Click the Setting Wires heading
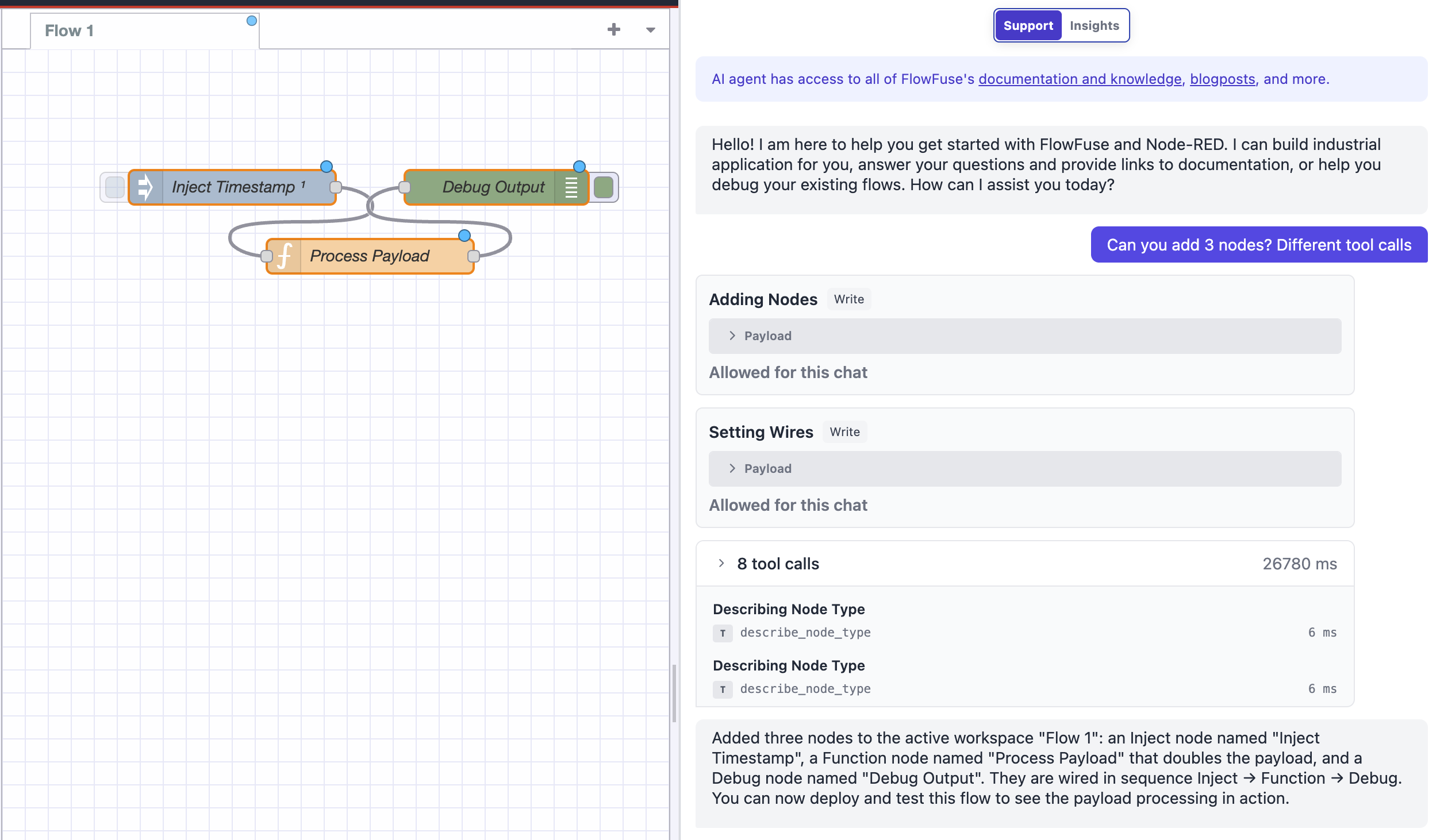 pyautogui.click(x=761, y=432)
